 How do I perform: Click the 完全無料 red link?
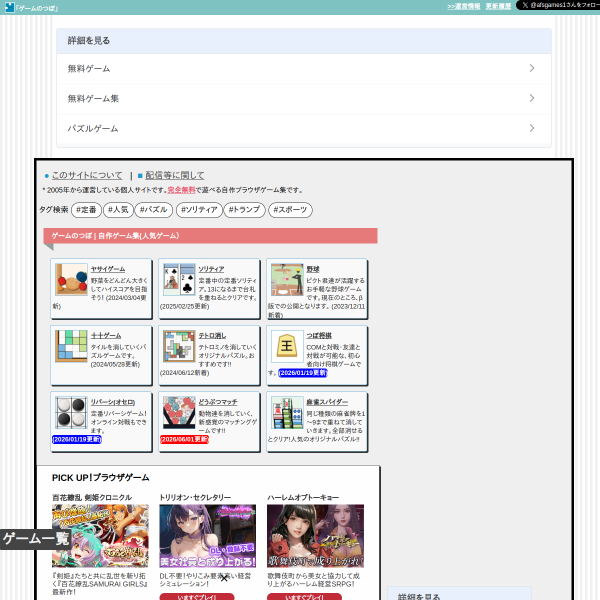tap(181, 190)
